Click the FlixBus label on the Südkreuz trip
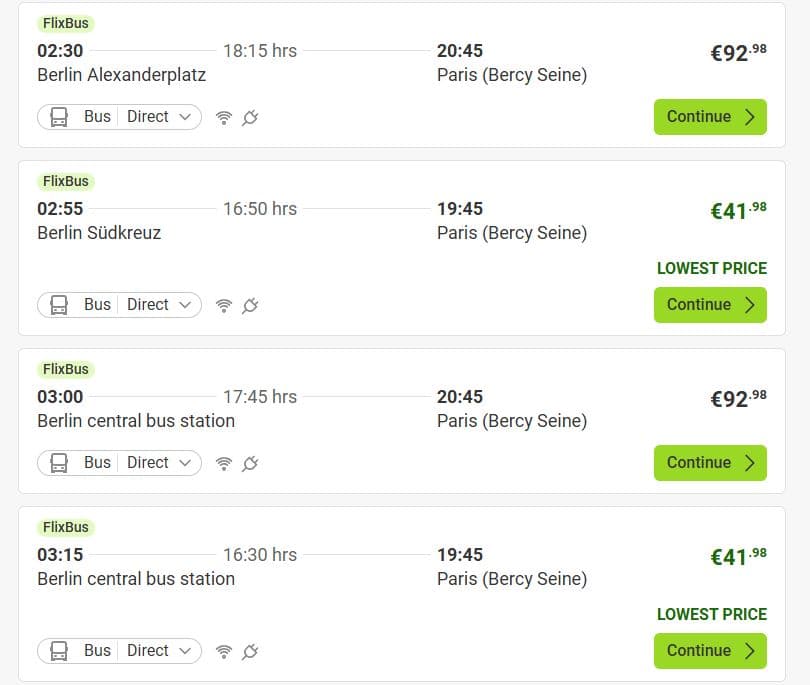This screenshot has width=810, height=685. (x=66, y=182)
